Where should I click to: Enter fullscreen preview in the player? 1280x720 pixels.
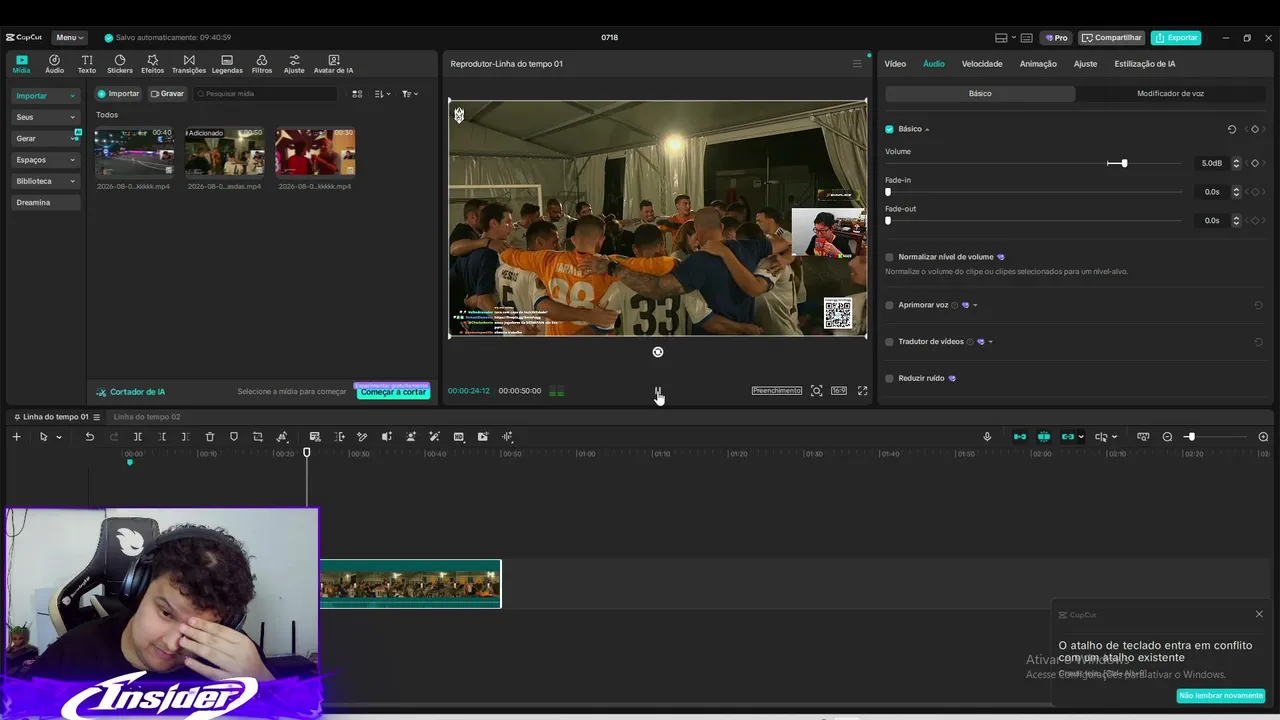click(x=862, y=391)
